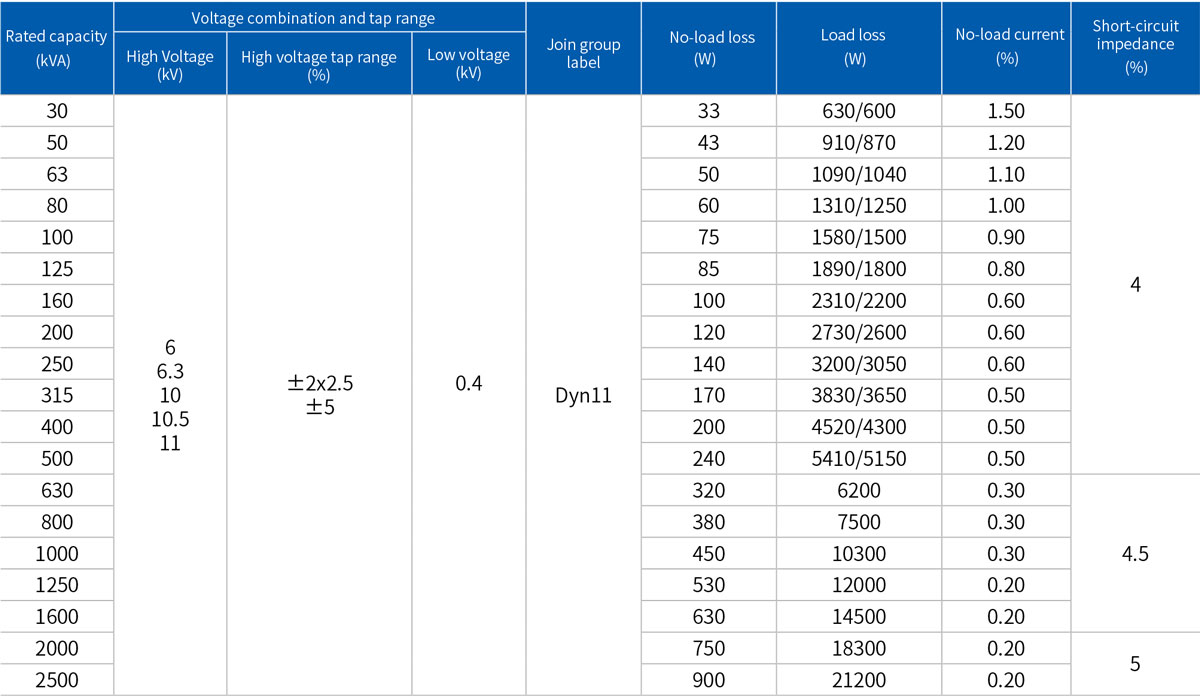Image resolution: width=1200 pixels, height=696 pixels.
Task: Select the 630/600 load loss cell
Action: tap(853, 111)
